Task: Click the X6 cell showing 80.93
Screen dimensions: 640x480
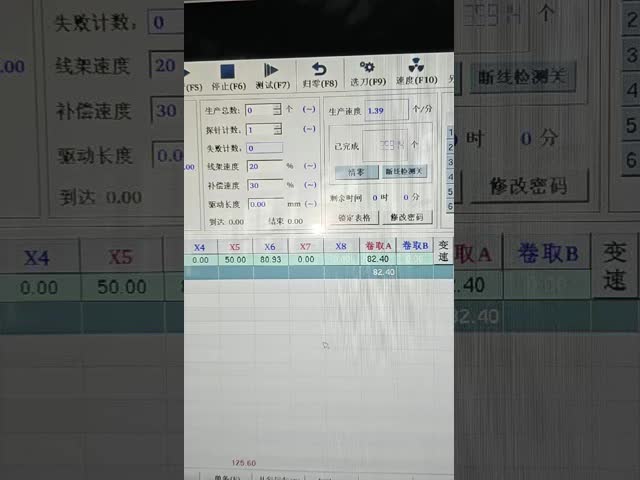Action: click(x=270, y=260)
